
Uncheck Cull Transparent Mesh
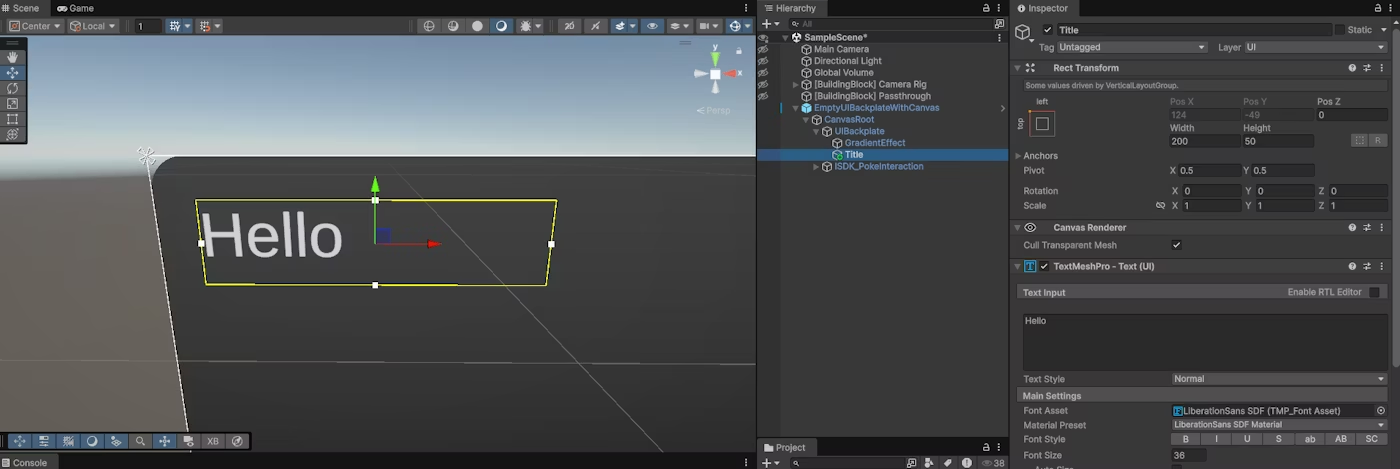click(x=1176, y=245)
